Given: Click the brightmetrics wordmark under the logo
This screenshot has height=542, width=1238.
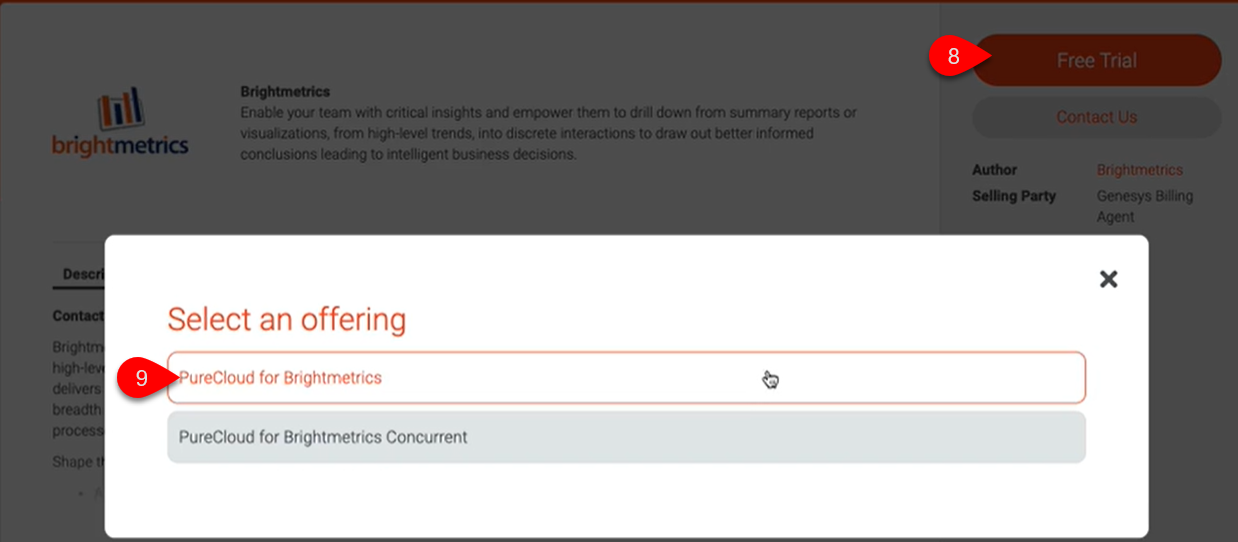Looking at the screenshot, I should 120,146.
